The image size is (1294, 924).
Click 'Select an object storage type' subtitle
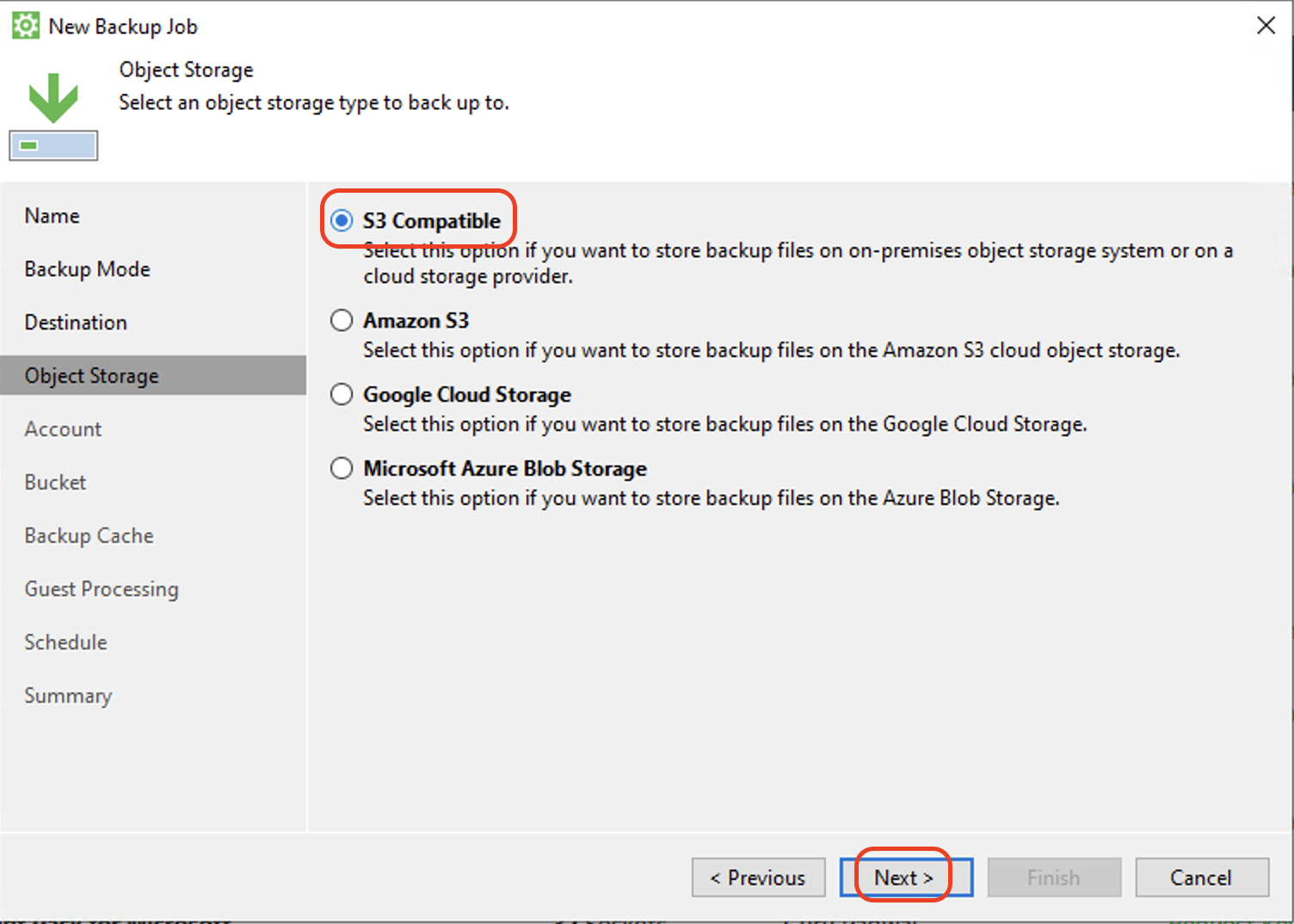[x=314, y=103]
